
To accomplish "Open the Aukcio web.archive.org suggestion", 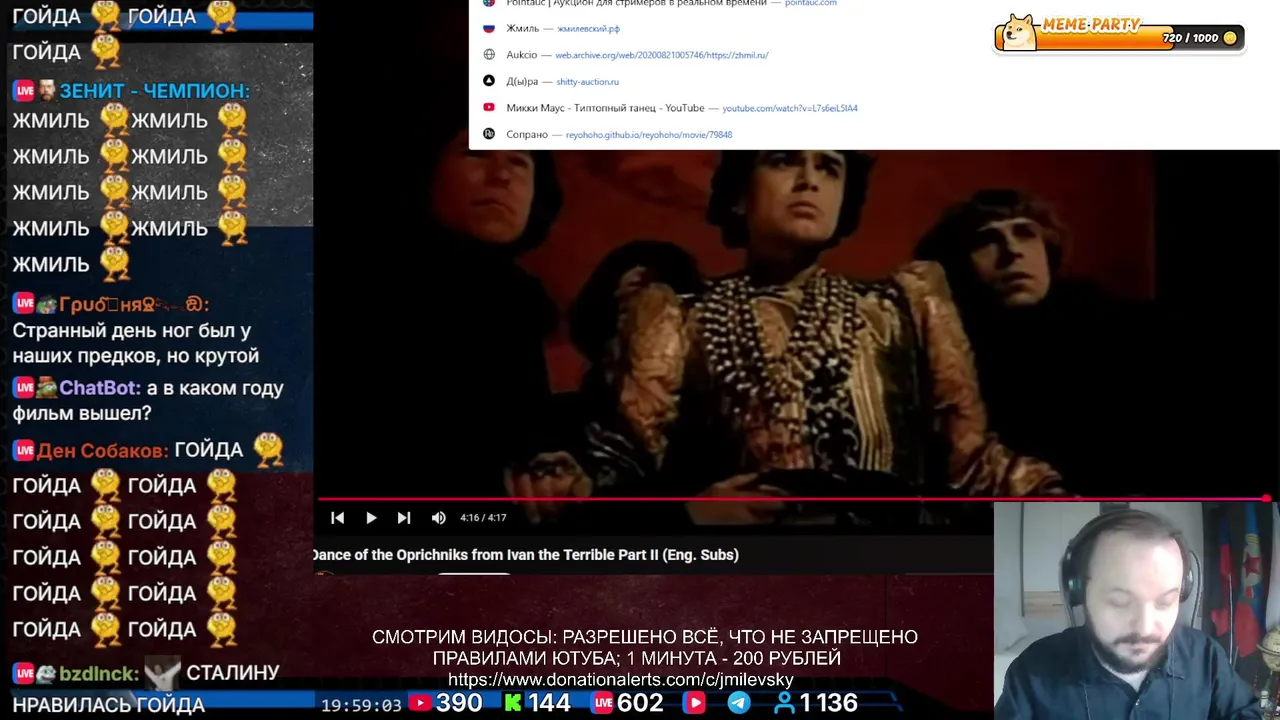I will 874,55.
